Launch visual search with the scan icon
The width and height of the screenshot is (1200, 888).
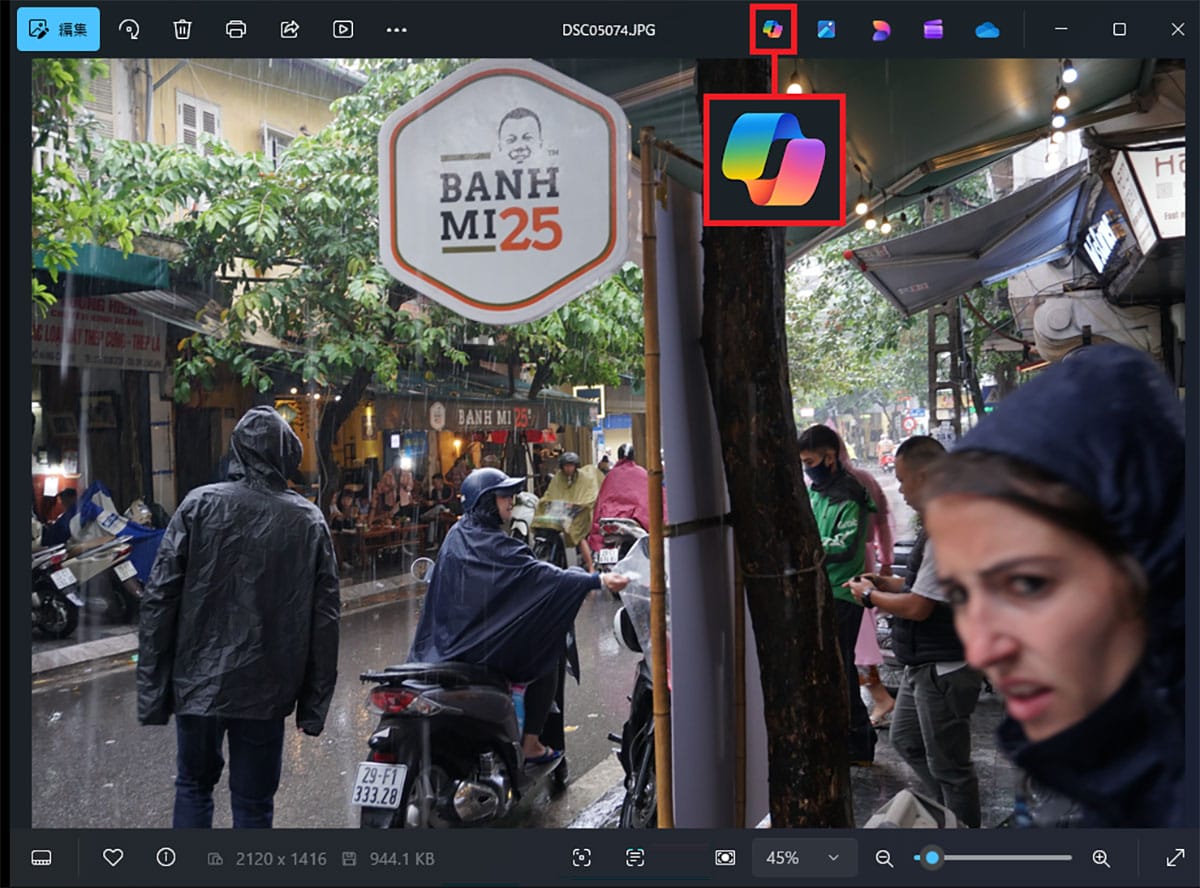583,858
